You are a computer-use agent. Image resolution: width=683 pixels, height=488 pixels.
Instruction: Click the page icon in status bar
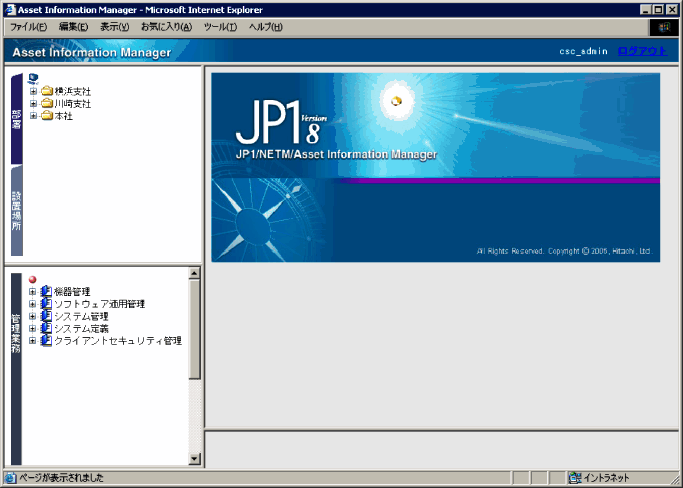coord(10,478)
